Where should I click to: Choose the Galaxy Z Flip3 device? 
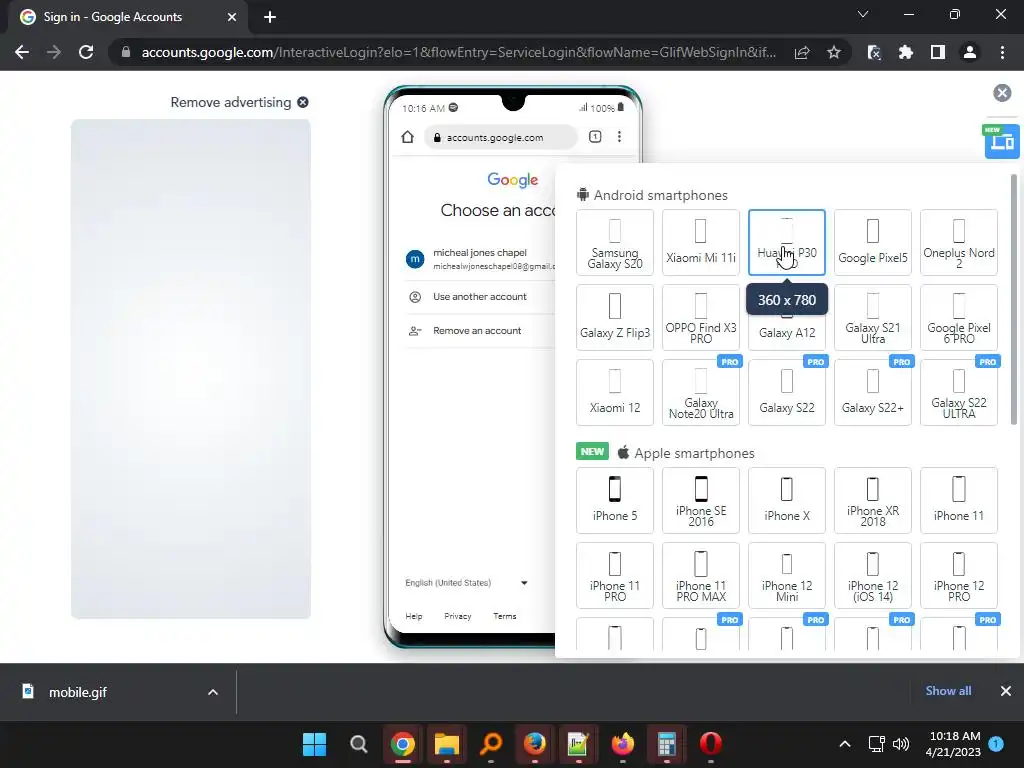click(x=615, y=317)
